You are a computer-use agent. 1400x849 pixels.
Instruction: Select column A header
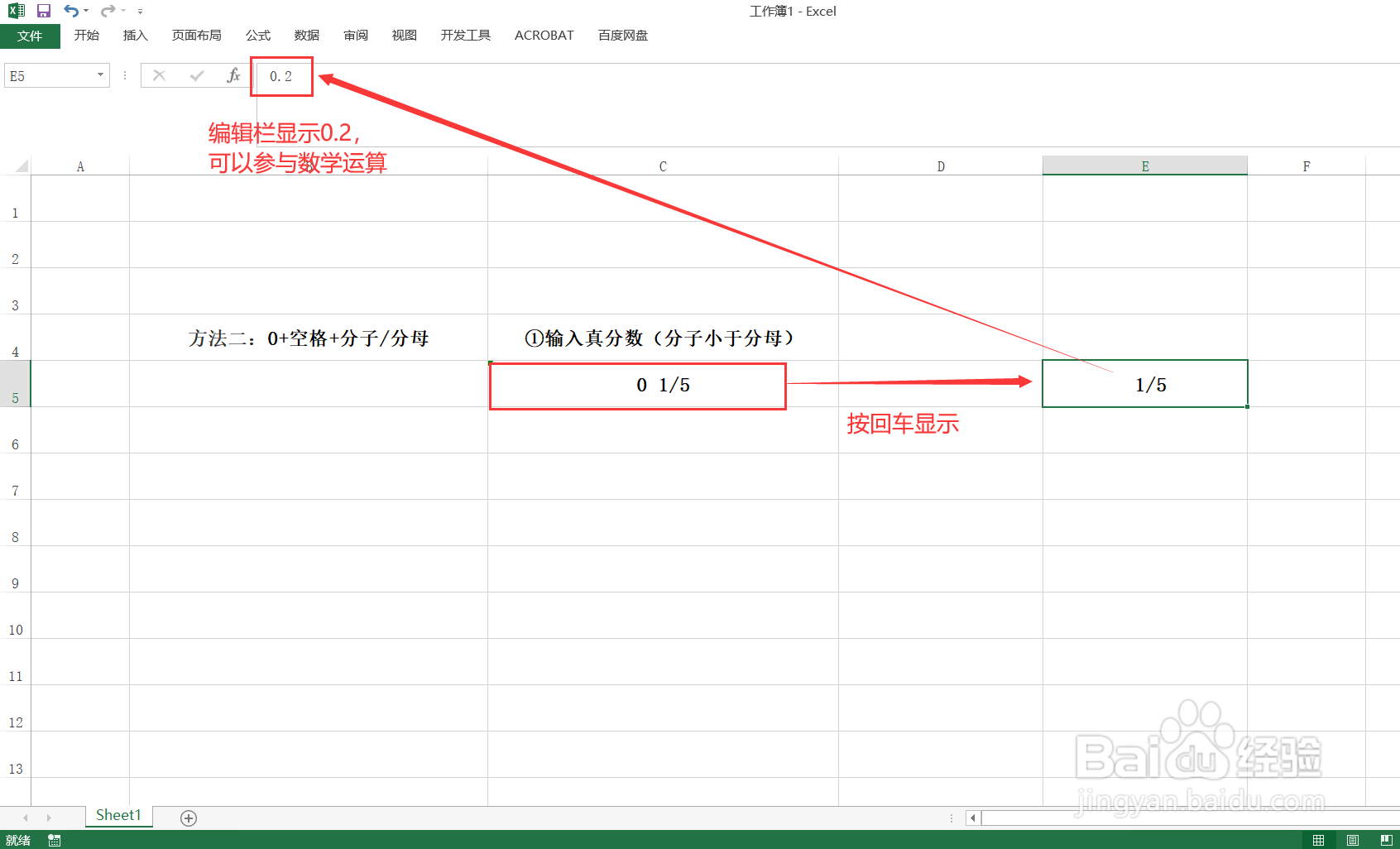point(80,166)
